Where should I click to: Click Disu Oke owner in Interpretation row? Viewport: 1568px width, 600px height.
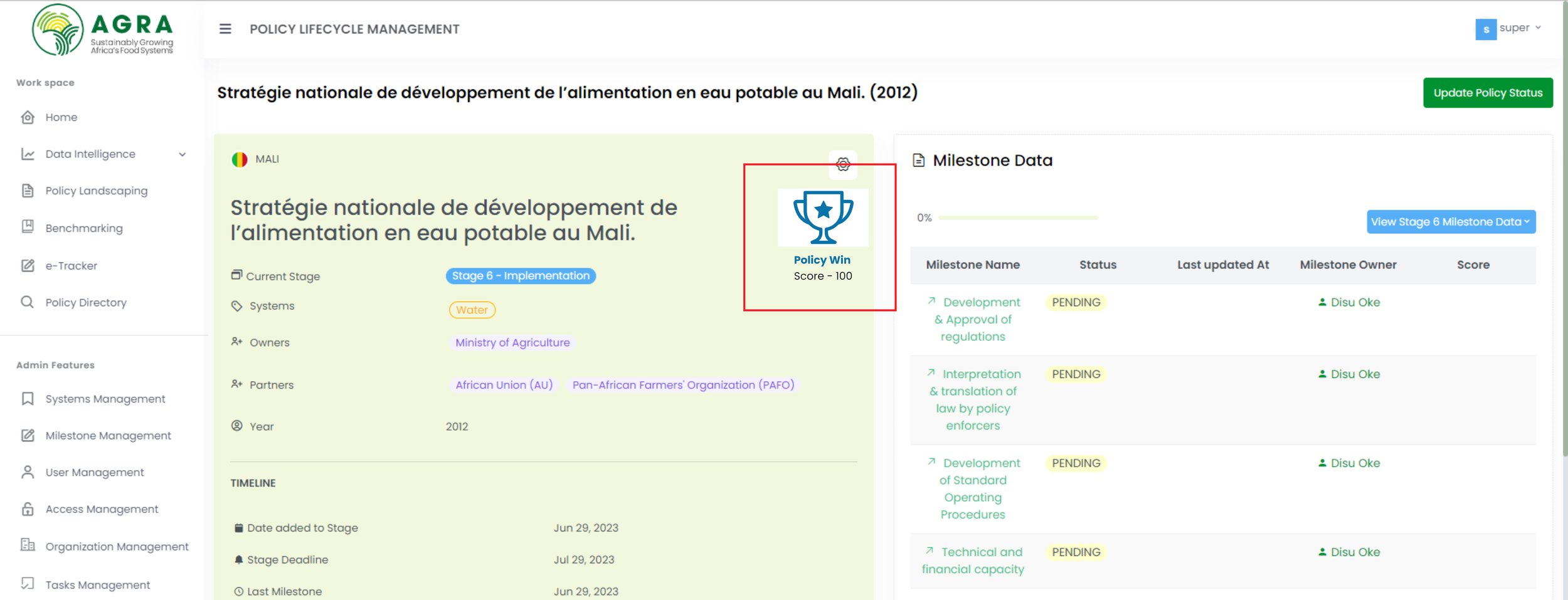coord(1349,374)
